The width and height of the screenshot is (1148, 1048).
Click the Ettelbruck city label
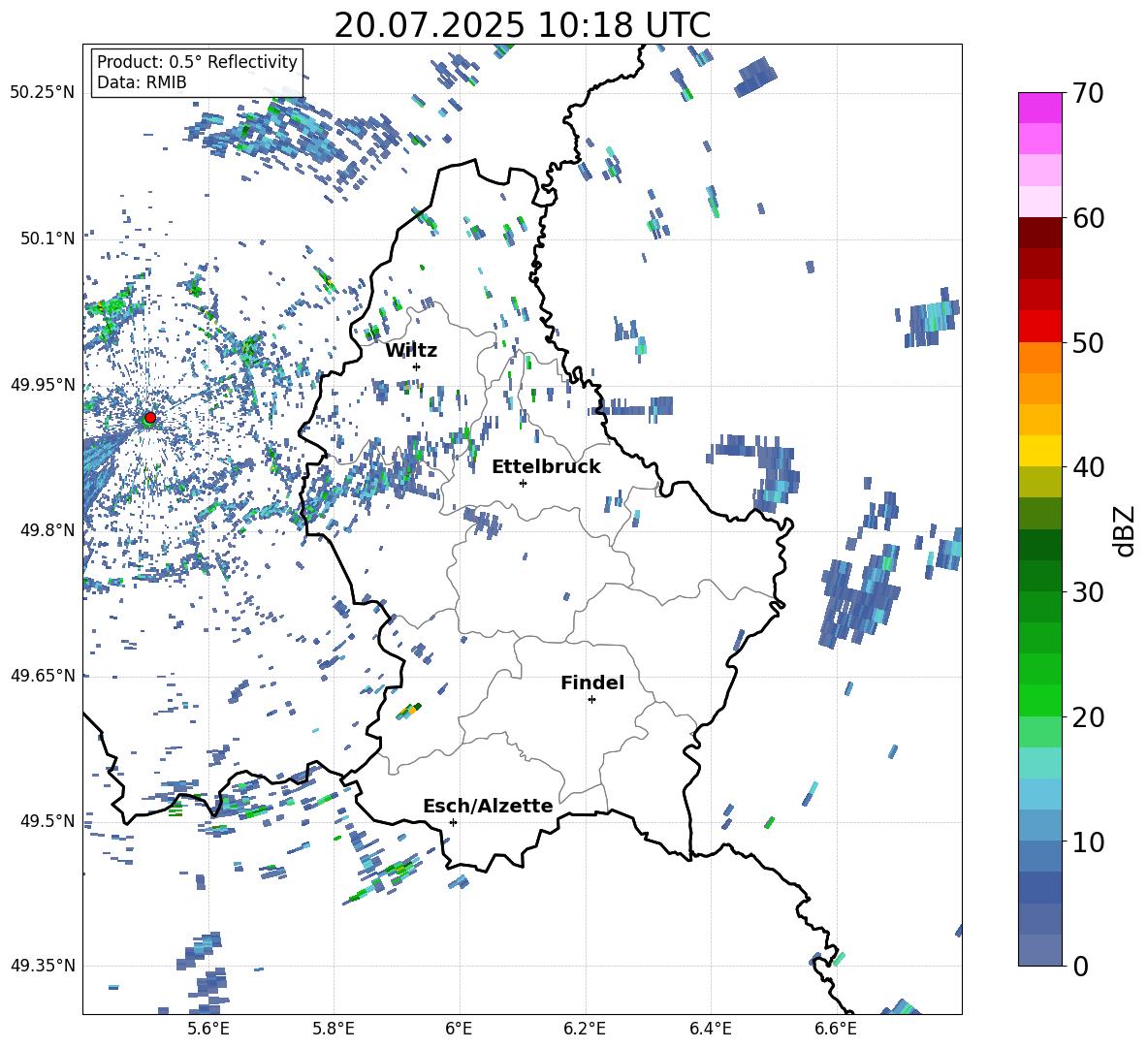pos(546,467)
